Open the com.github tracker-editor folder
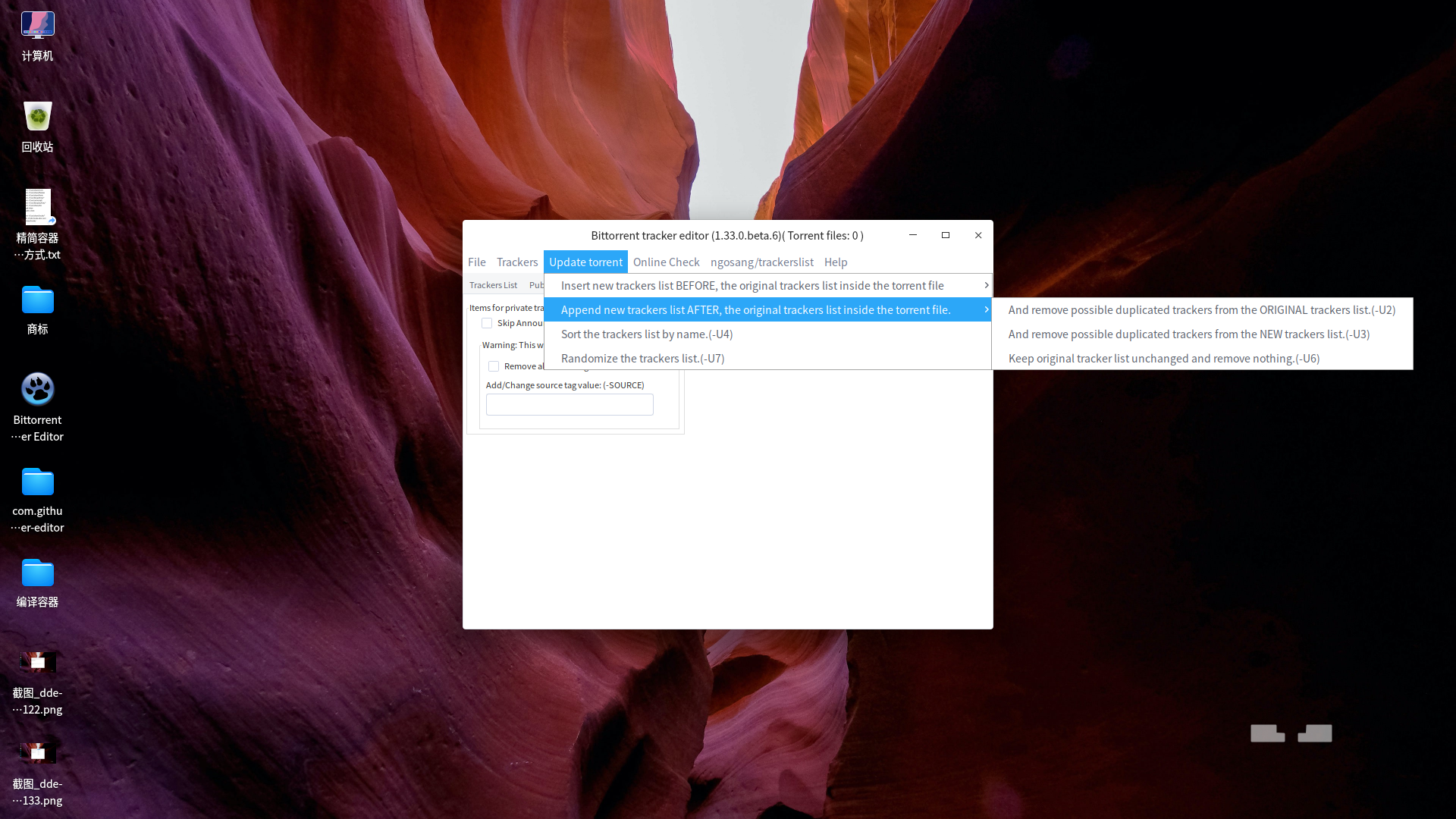This screenshot has width=1456, height=819. click(x=37, y=482)
